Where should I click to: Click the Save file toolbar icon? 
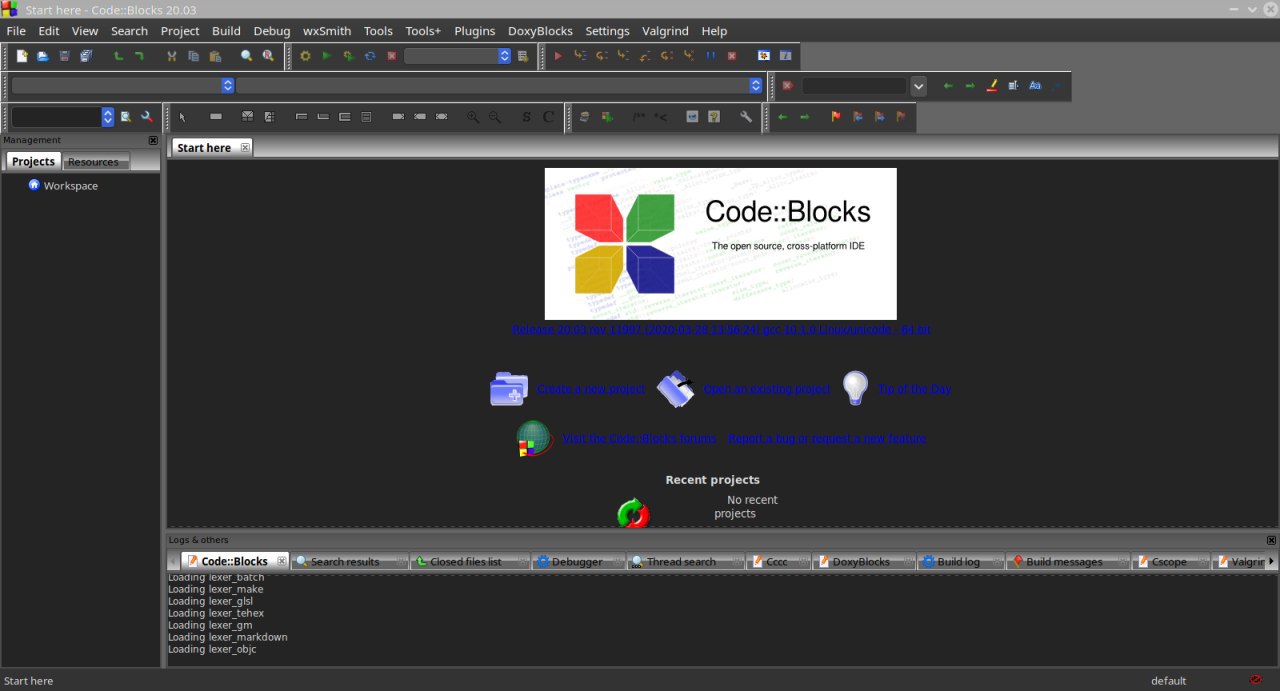point(64,56)
